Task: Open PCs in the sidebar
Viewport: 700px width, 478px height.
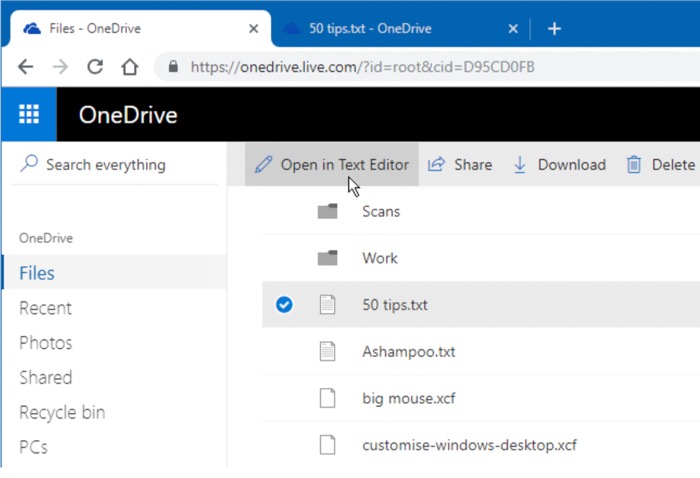Action: 33,447
